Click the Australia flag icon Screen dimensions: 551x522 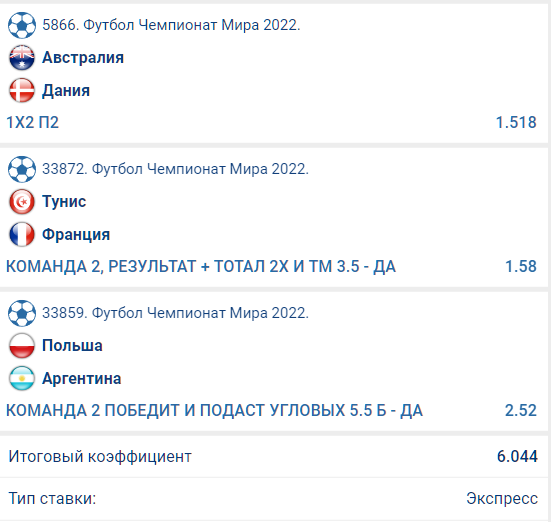point(22,58)
